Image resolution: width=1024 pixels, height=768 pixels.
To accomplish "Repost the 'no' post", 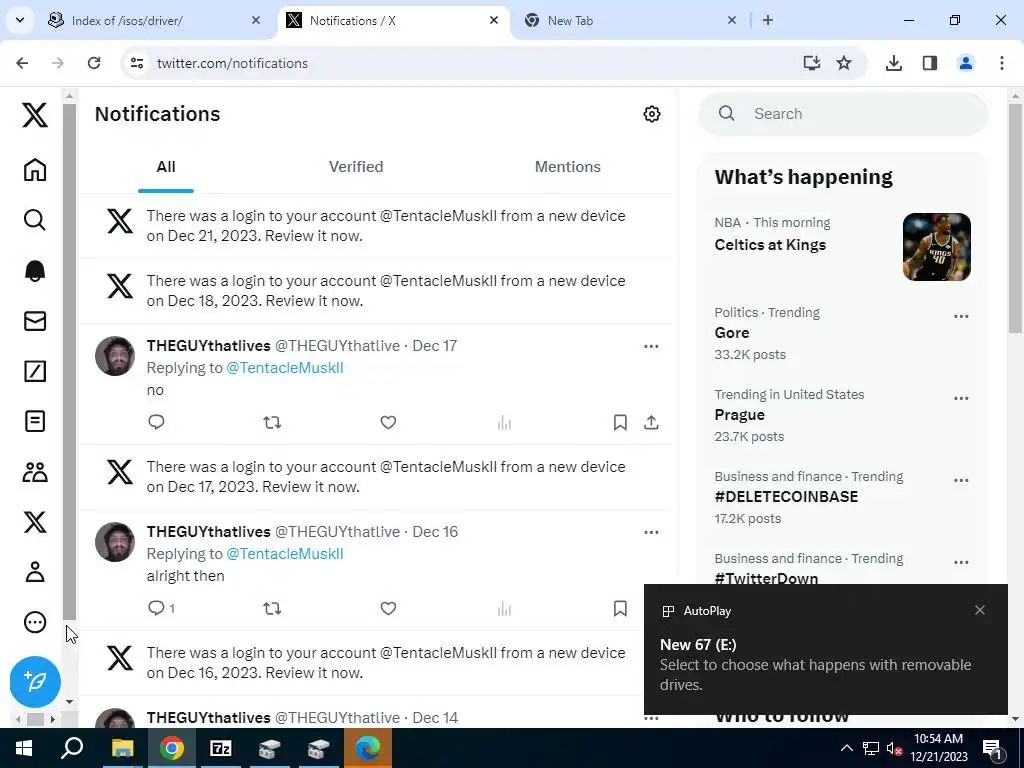I will tap(272, 423).
